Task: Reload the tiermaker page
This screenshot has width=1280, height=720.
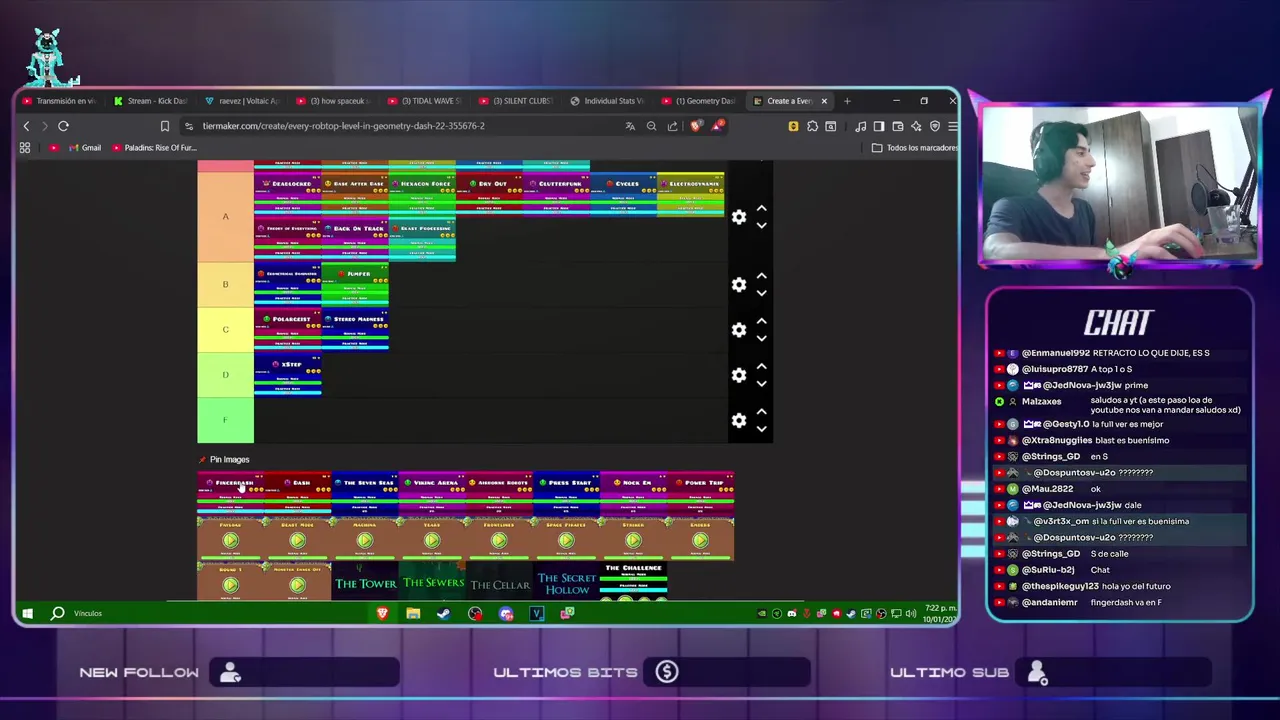Action: point(63,126)
